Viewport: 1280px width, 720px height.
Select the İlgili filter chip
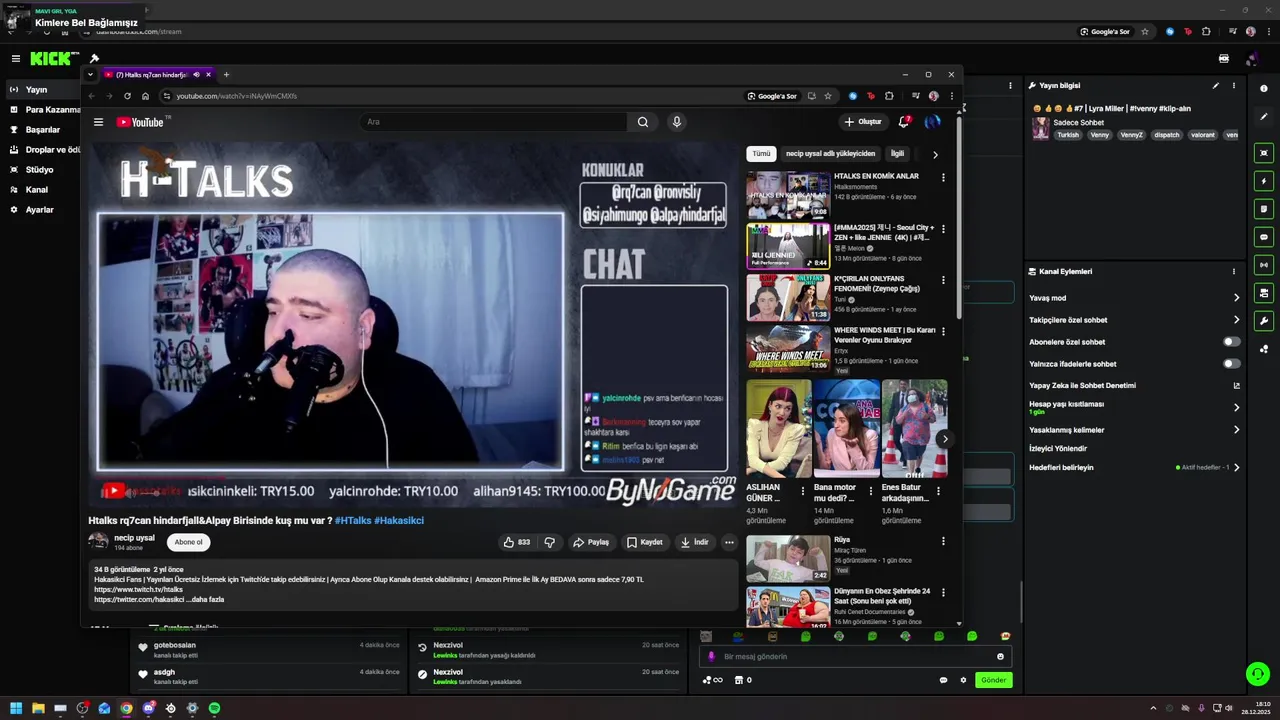pos(897,154)
